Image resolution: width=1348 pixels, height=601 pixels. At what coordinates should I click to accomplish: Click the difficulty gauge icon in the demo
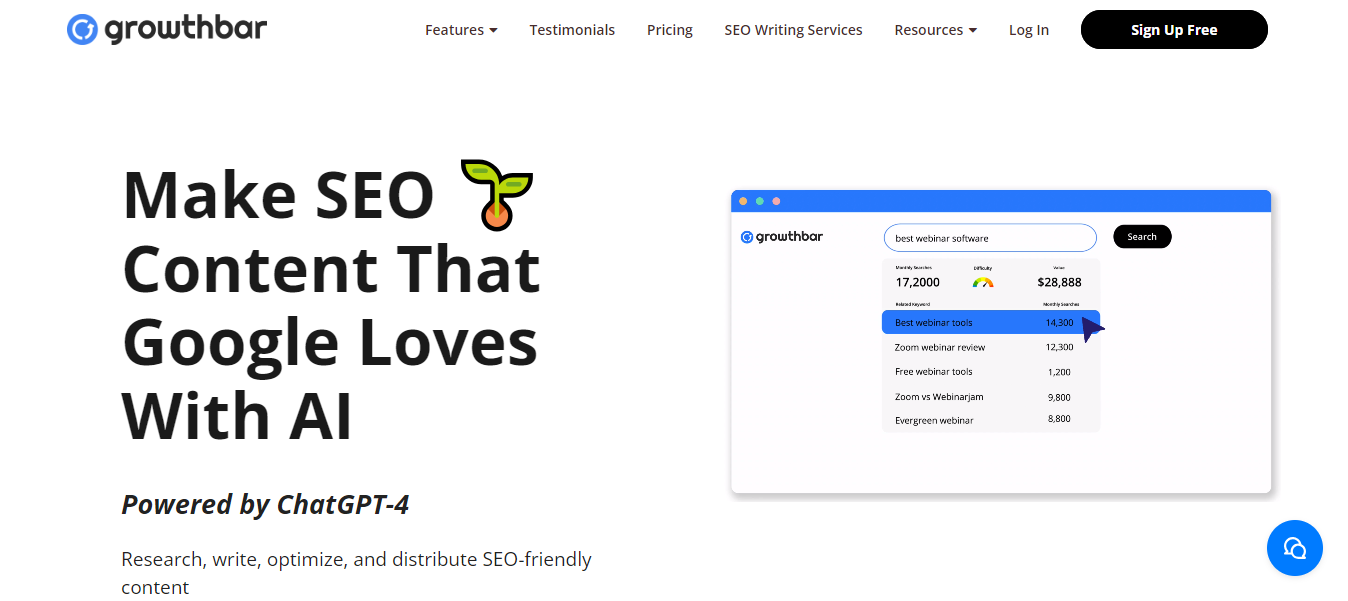(x=983, y=282)
